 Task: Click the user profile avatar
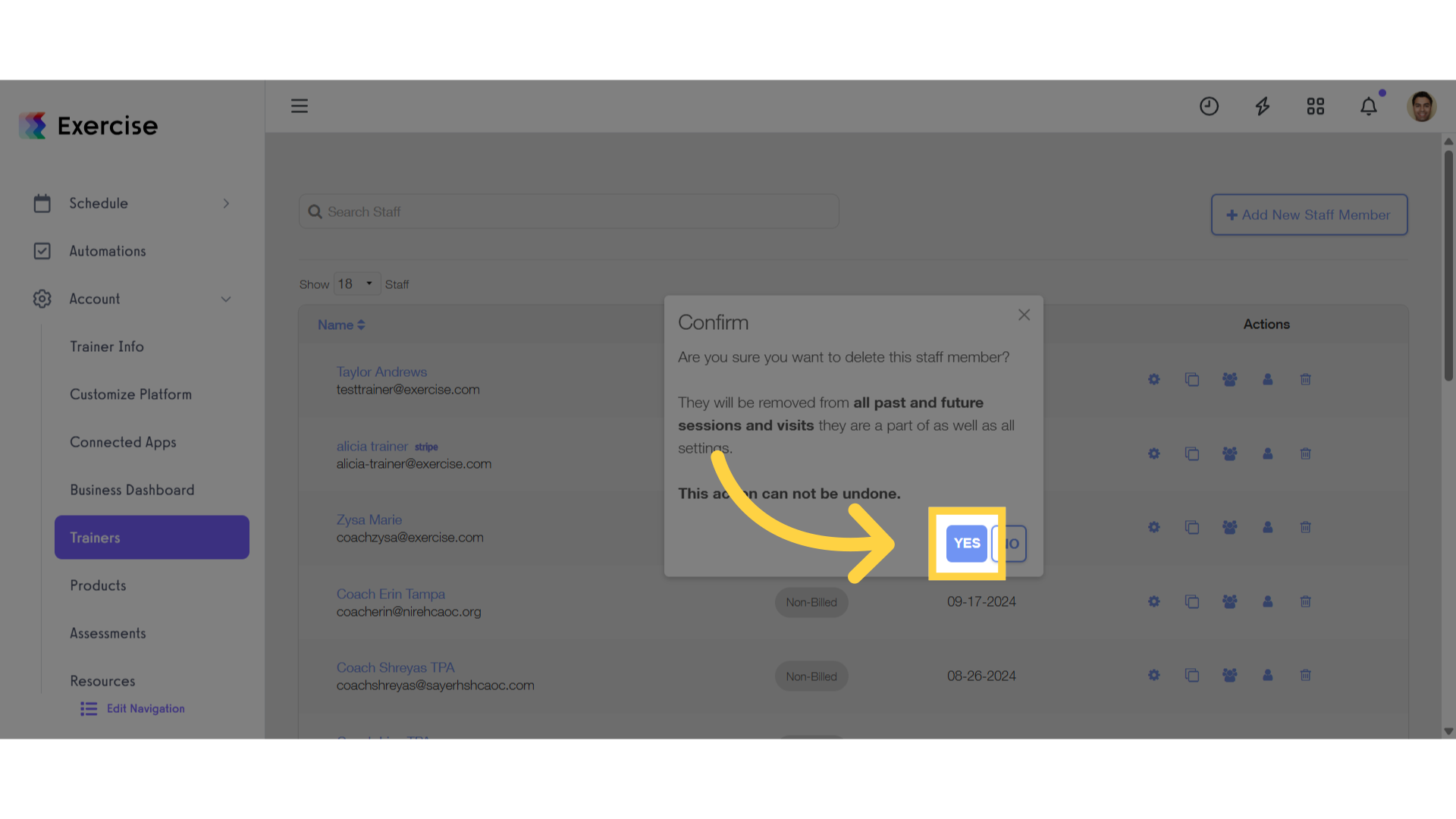pyautogui.click(x=1422, y=106)
